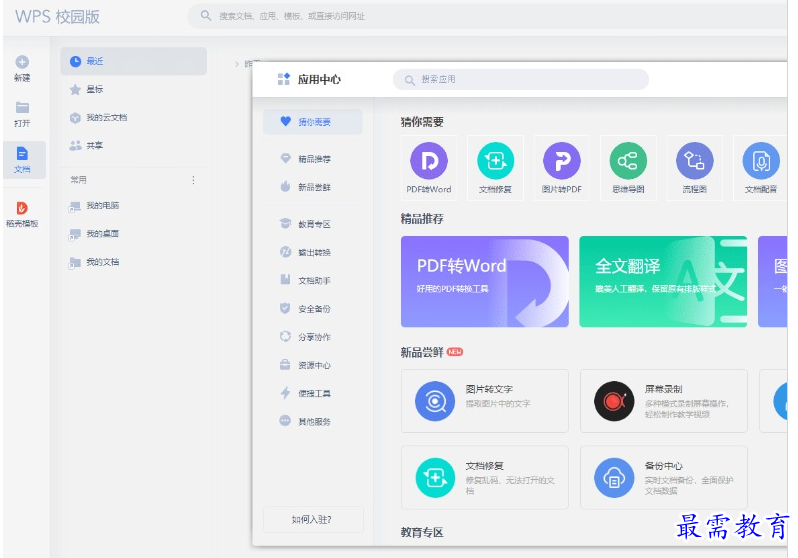Click the 精品推荐 section heading
The width and height of the screenshot is (798, 558).
coord(422,219)
